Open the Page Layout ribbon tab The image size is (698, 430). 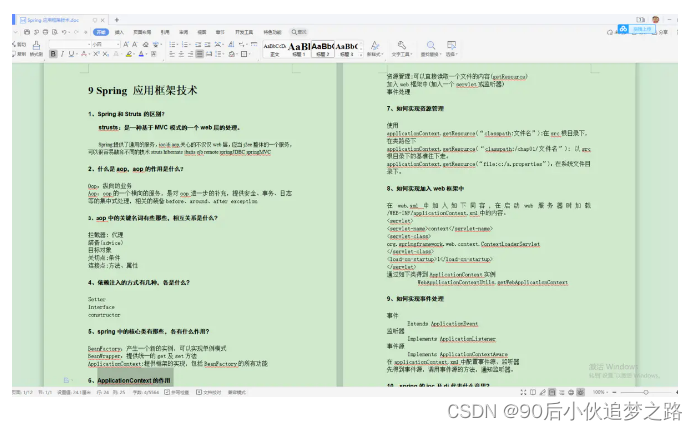click(142, 32)
